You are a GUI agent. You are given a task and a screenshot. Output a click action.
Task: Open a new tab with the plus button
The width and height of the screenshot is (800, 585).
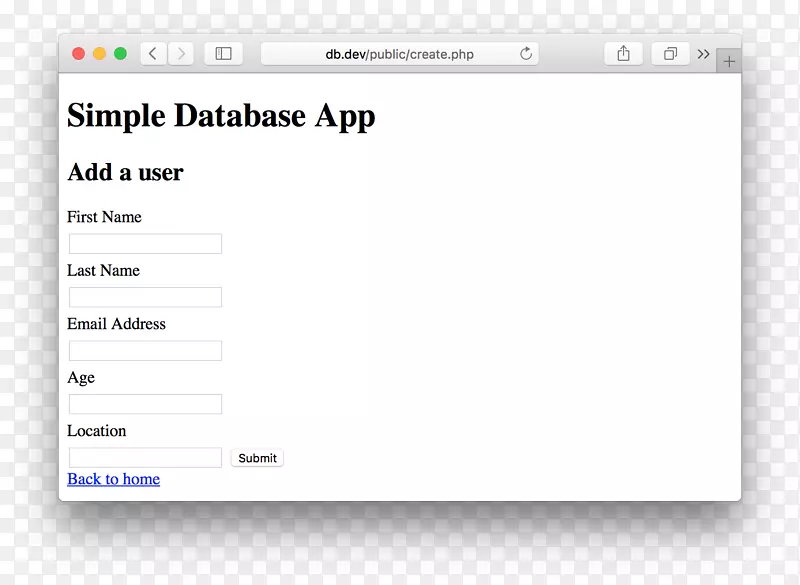729,61
